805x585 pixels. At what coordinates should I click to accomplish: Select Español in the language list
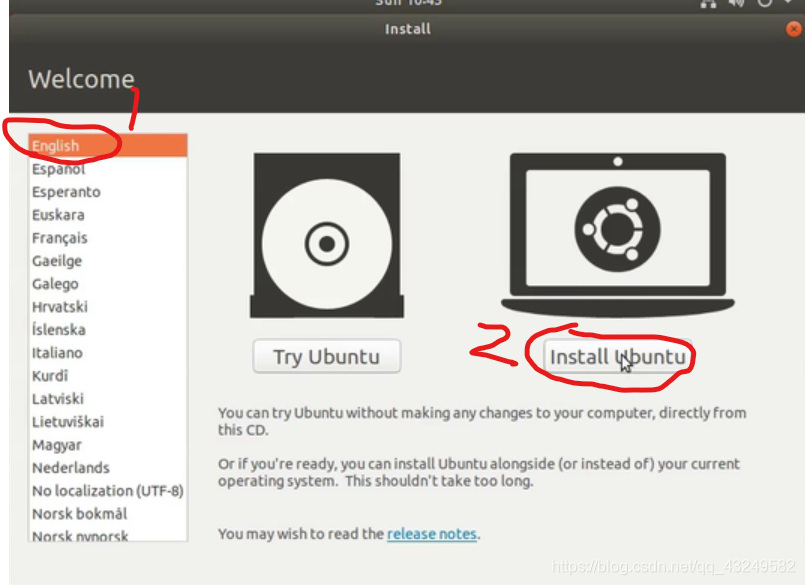point(108,169)
